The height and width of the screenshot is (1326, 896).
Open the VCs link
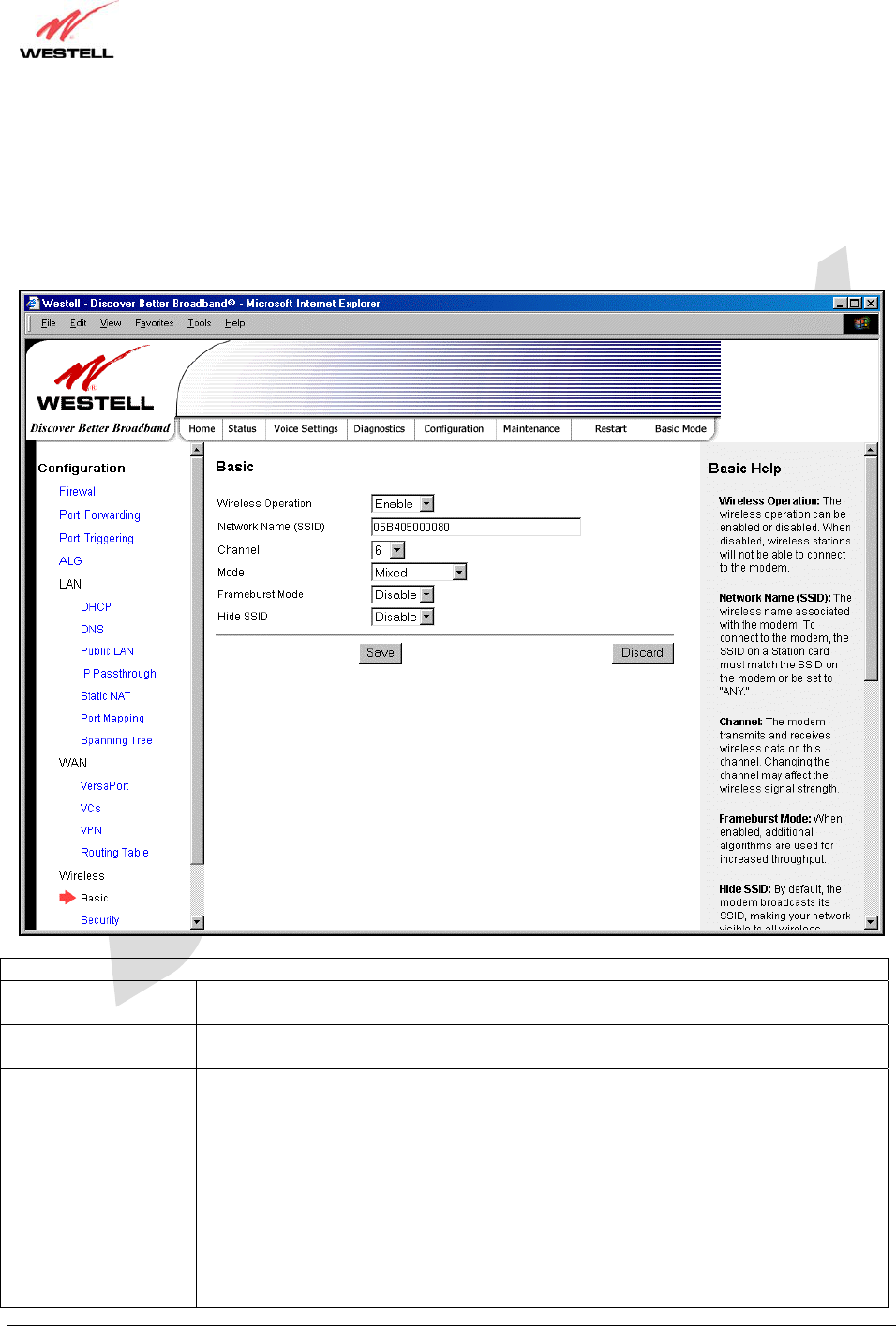[x=90, y=809]
